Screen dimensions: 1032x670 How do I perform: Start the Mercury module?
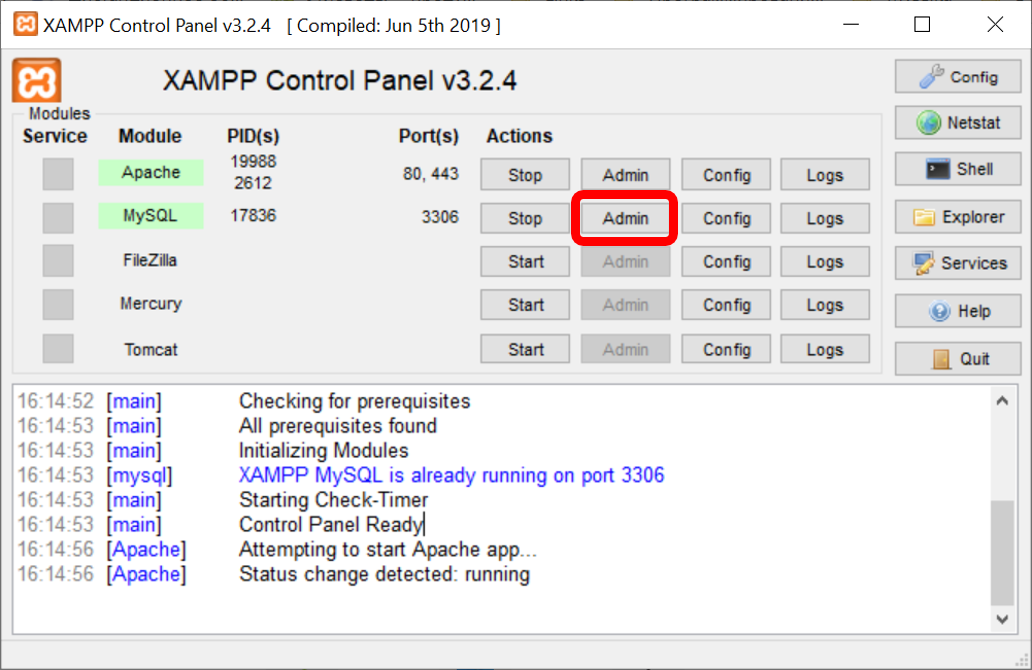525,305
